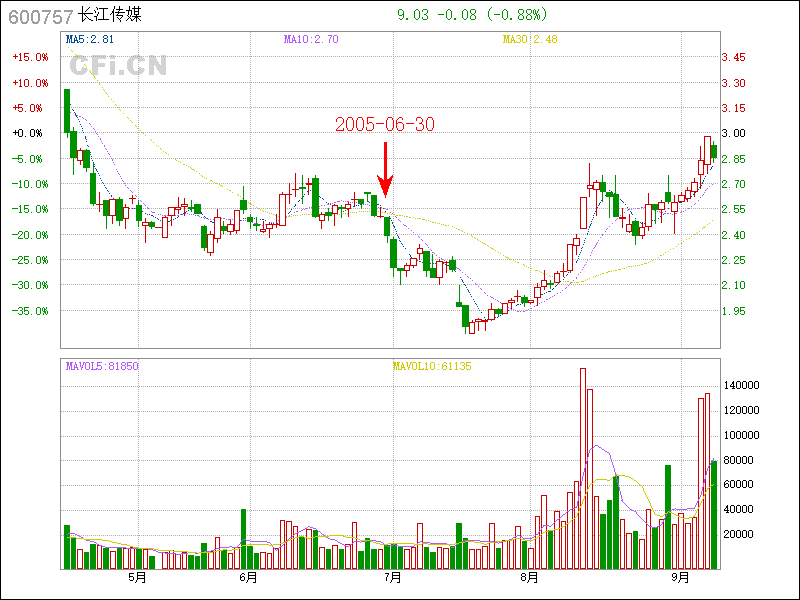Screen dimensions: 800x600
Task: Click the MAVOL5:81850 volume label
Action: [102, 366]
